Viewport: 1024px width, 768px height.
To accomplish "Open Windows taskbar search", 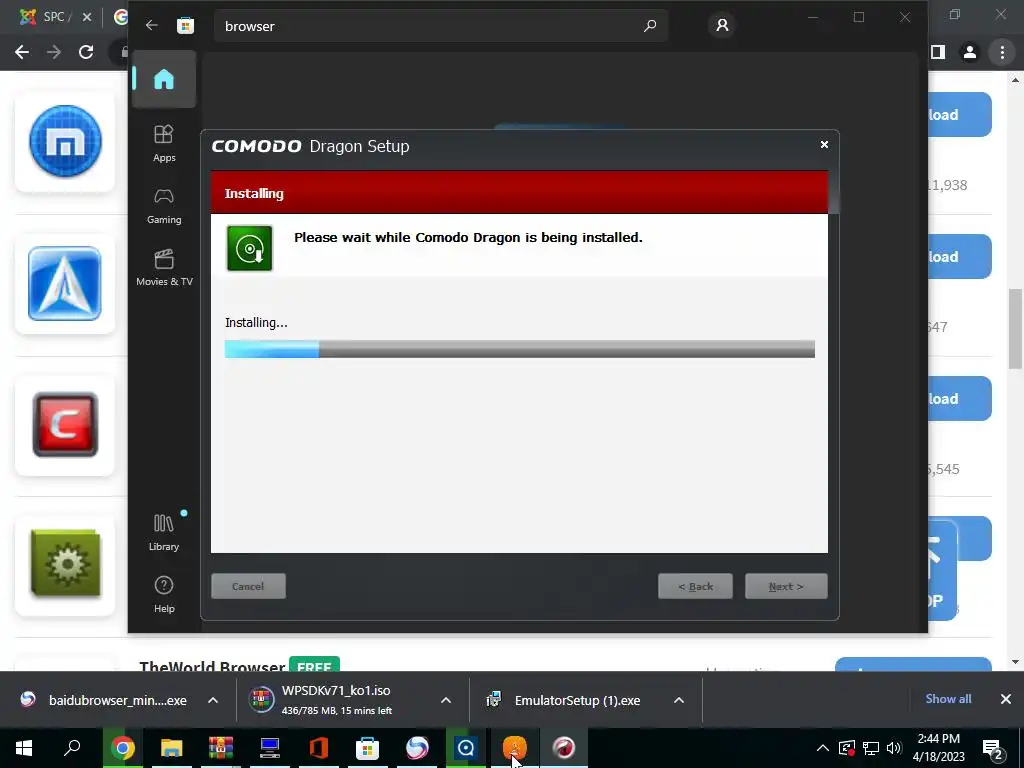I will click(72, 748).
